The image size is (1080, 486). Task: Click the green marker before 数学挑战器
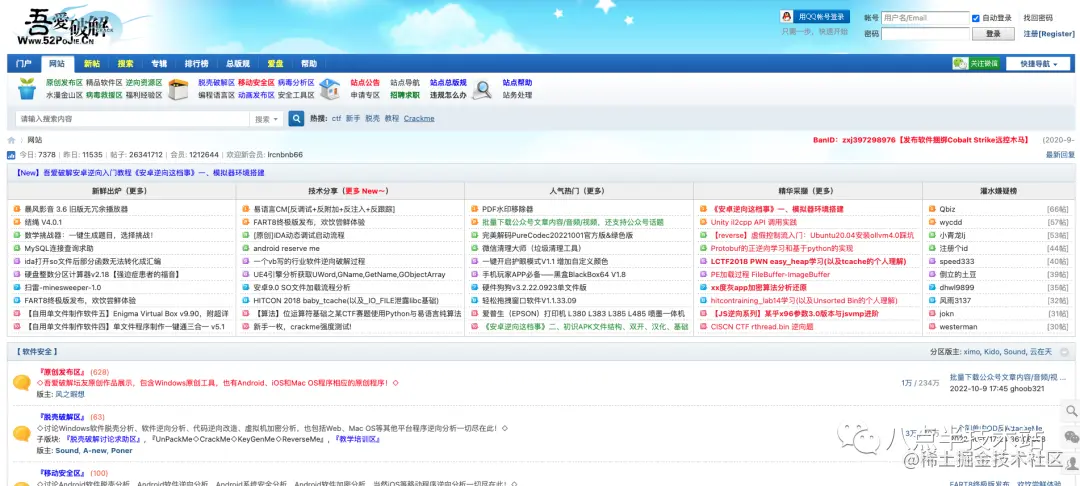coord(17,235)
